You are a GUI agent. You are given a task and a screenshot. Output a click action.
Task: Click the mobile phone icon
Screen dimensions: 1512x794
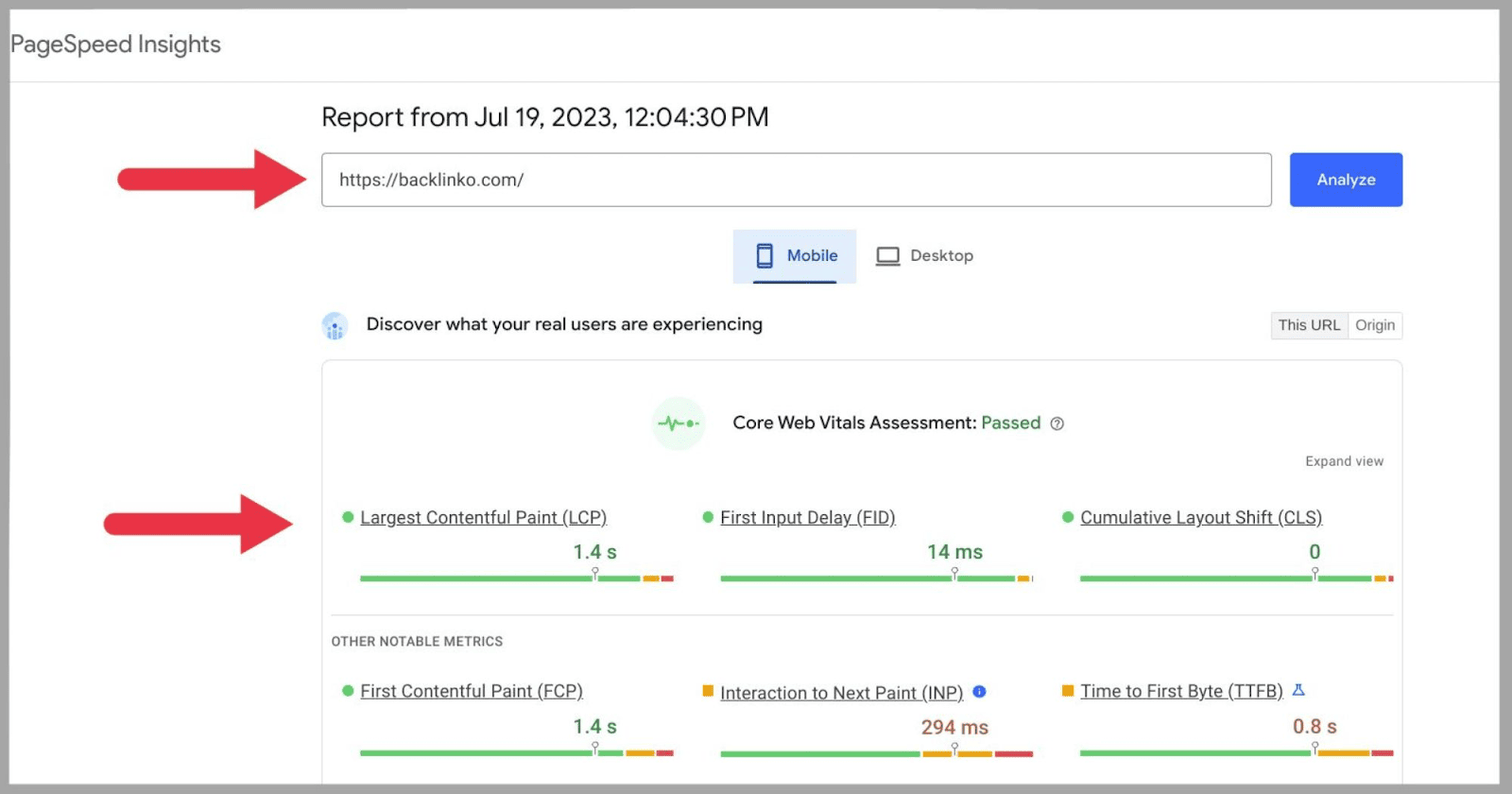click(765, 256)
